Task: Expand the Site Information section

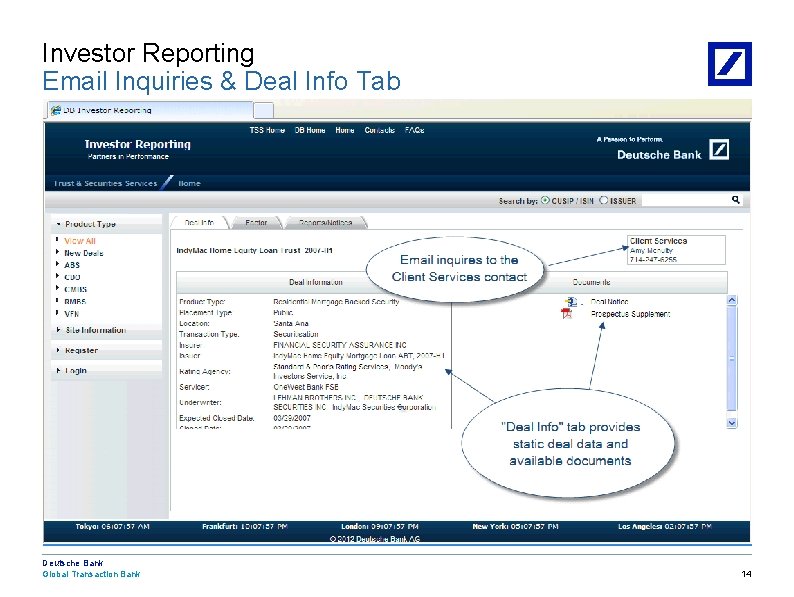Action: (x=59, y=330)
